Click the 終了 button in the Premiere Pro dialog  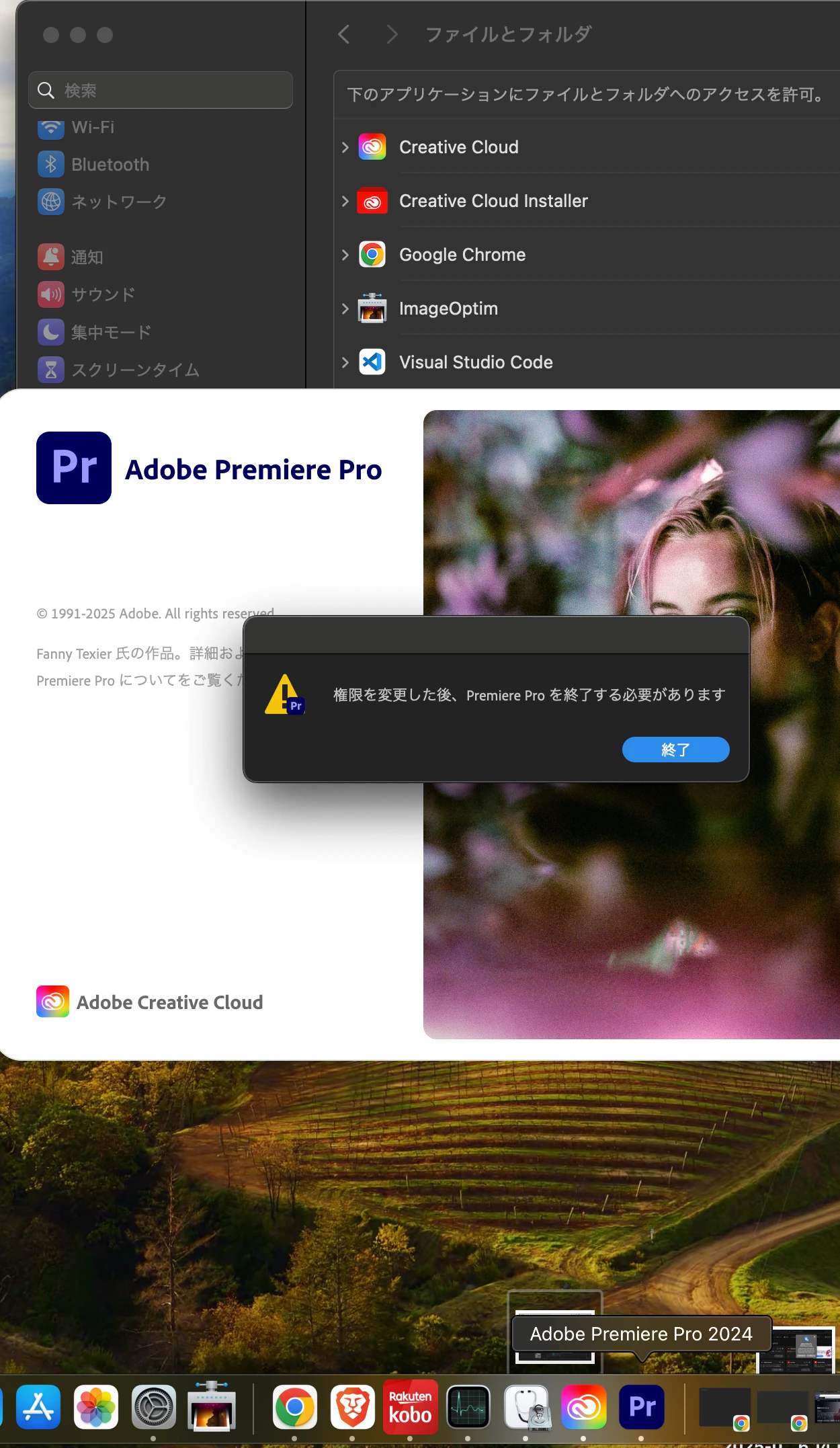pyautogui.click(x=675, y=750)
